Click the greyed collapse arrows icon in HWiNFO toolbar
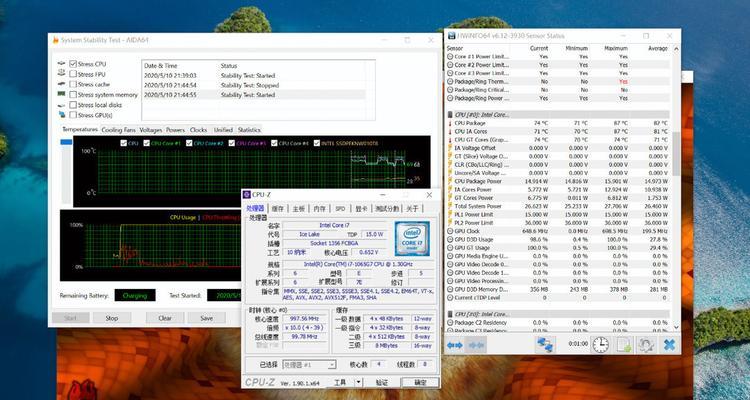The width and height of the screenshot is (750, 400). click(x=476, y=344)
